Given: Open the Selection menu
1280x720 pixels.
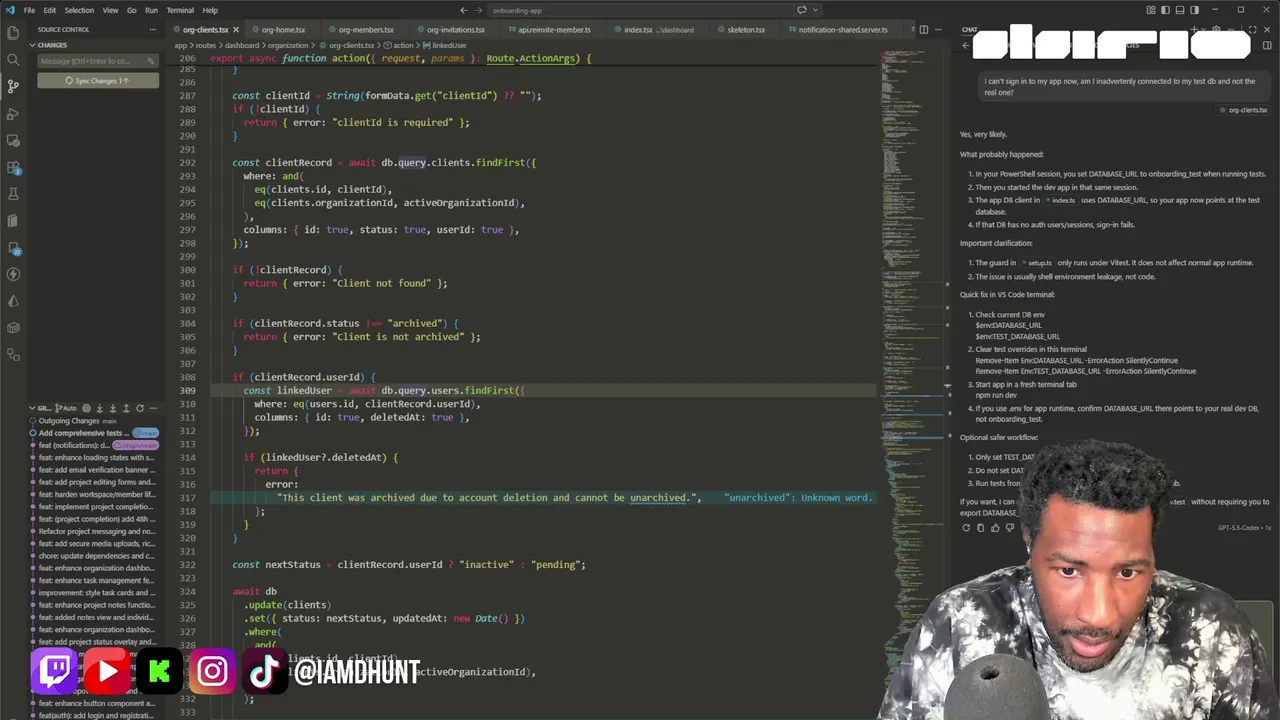Looking at the screenshot, I should pos(79,10).
